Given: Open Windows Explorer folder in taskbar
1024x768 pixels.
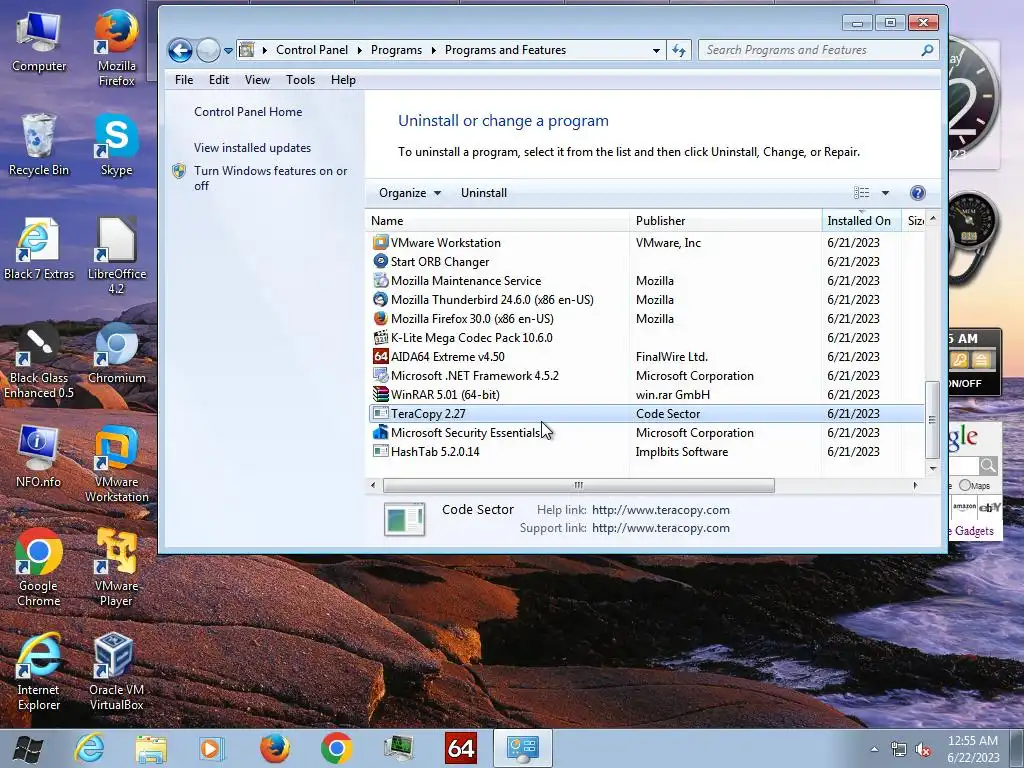Looking at the screenshot, I should click(x=151, y=748).
